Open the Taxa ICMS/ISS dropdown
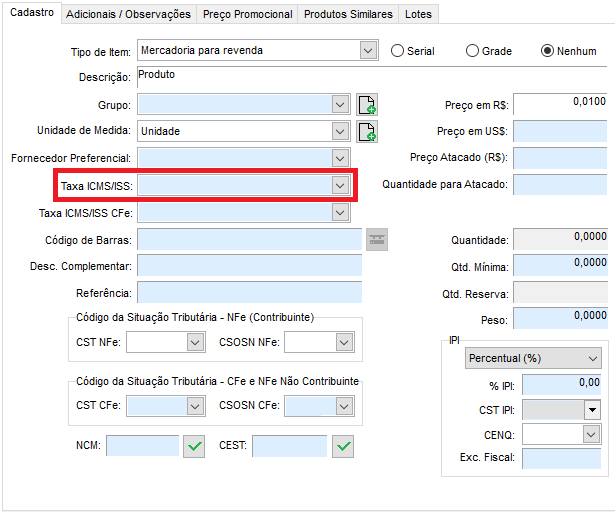The width and height of the screenshot is (615, 512). point(340,185)
